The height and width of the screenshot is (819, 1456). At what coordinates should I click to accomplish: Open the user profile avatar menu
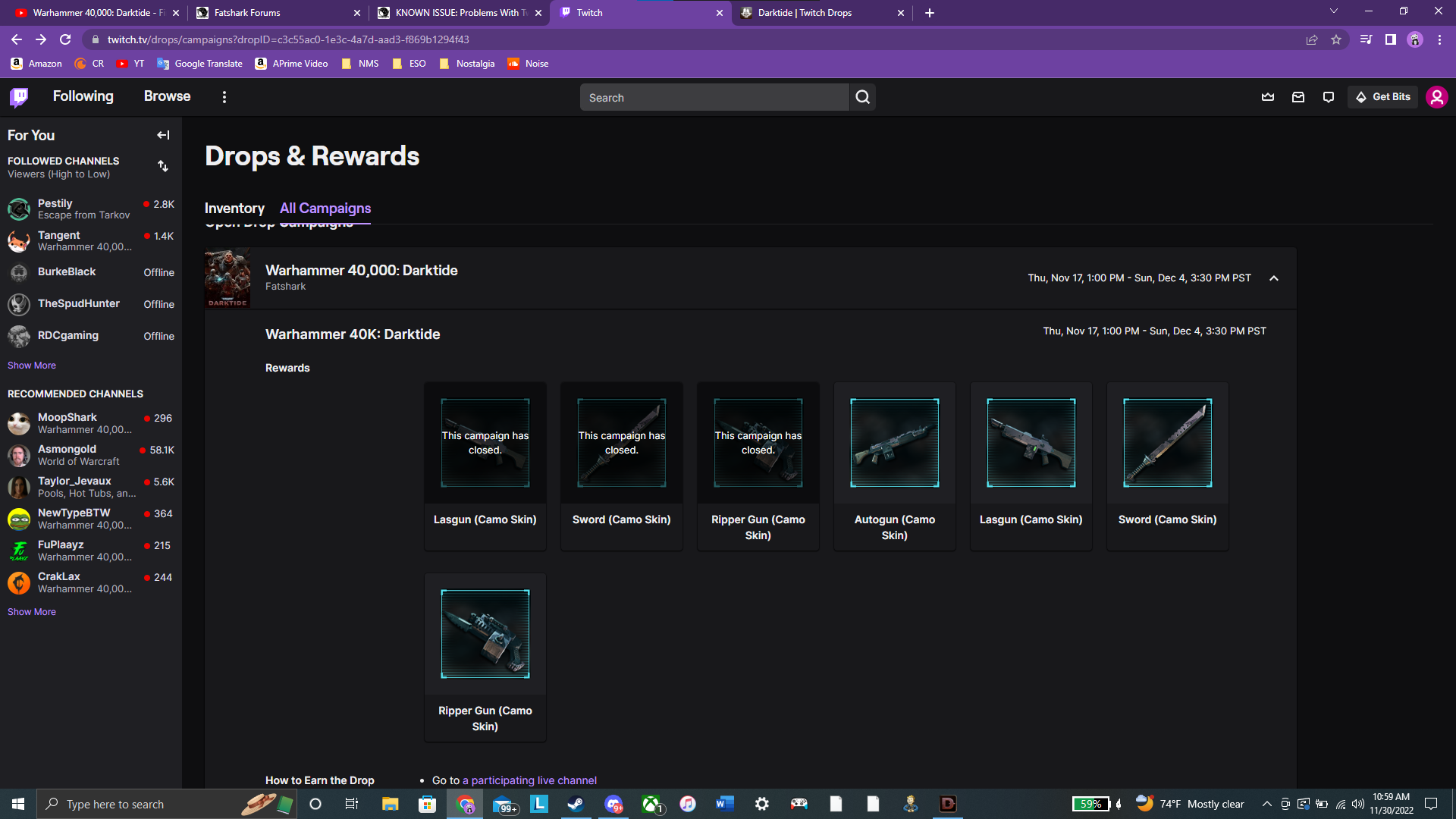pyautogui.click(x=1437, y=97)
